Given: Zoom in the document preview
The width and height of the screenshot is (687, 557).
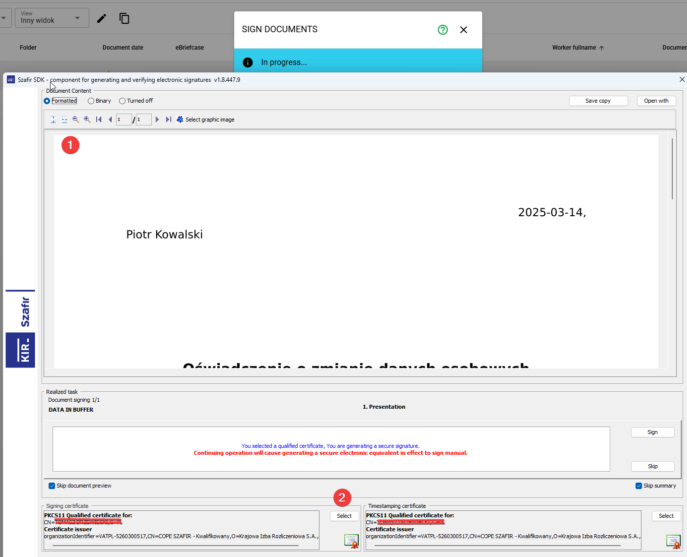Looking at the screenshot, I should point(87,120).
